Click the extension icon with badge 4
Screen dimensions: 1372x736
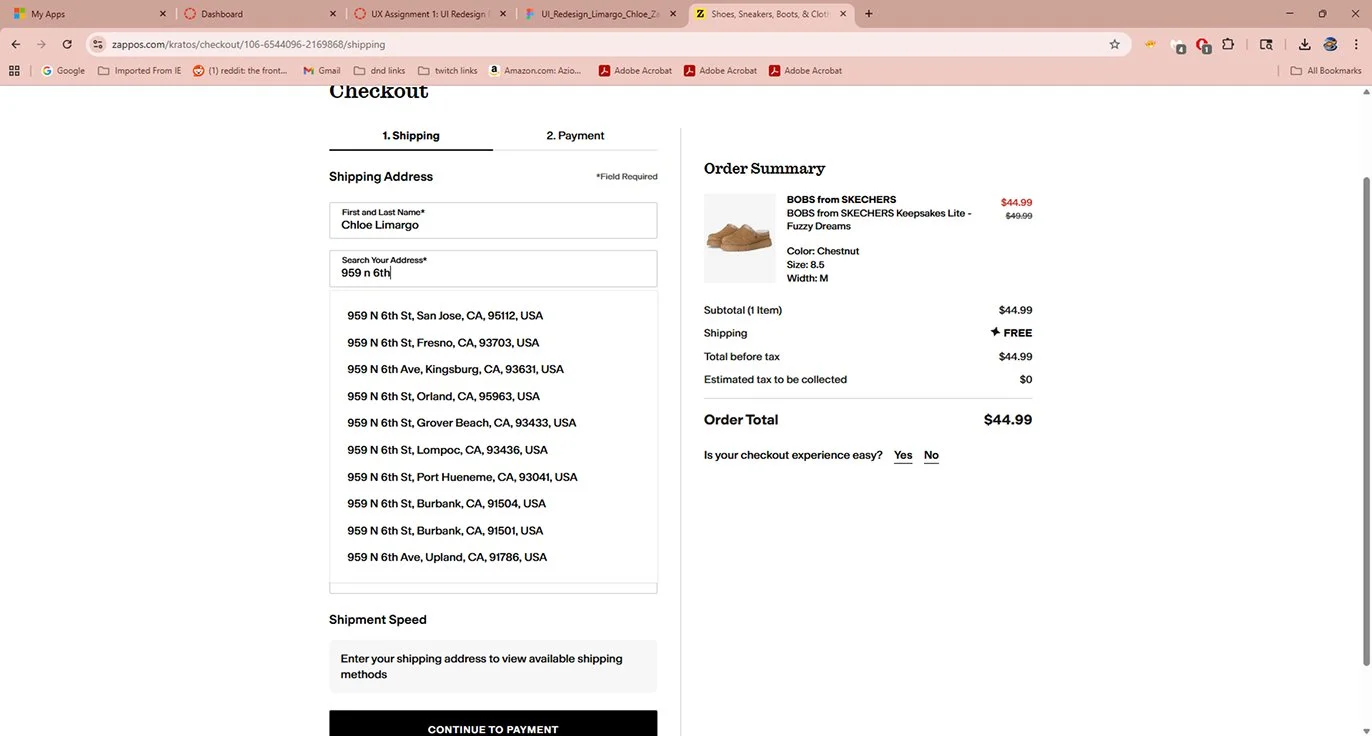pyautogui.click(x=1178, y=45)
